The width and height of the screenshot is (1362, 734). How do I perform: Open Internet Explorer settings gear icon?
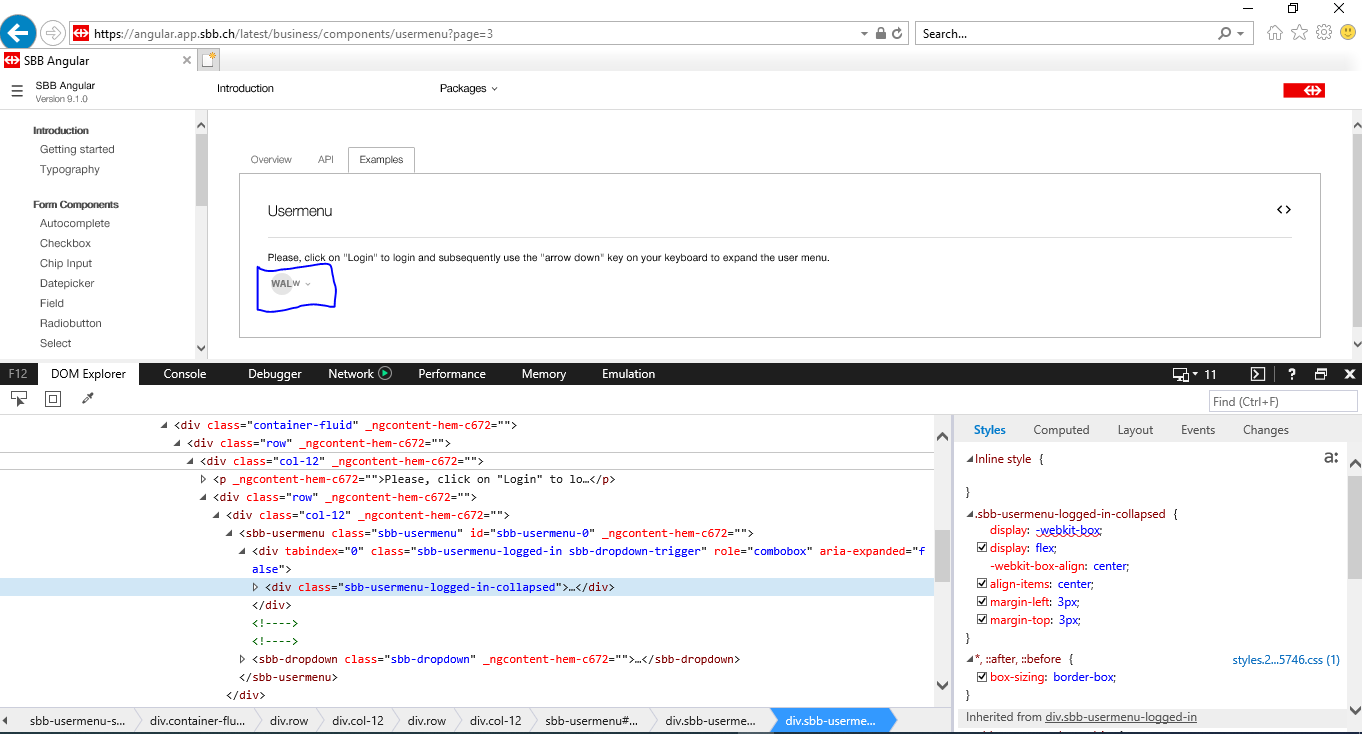click(1322, 33)
